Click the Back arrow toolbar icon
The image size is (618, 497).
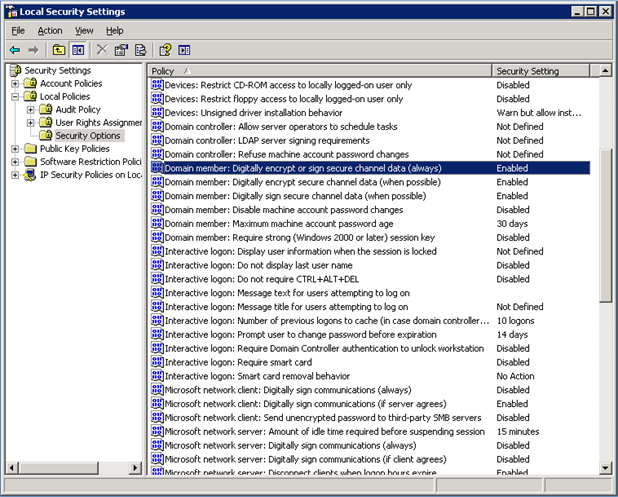pos(15,50)
